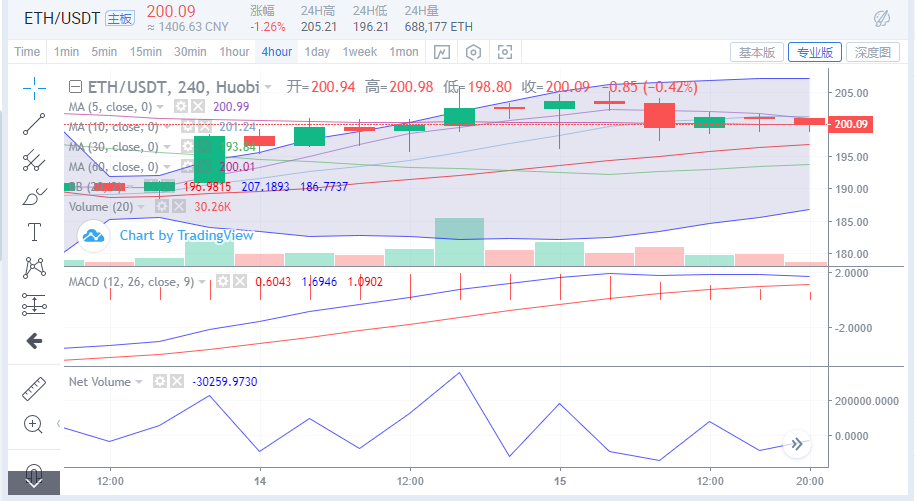Remove the Volume (20) indicator
This screenshot has width=915, height=501.
click(179, 206)
